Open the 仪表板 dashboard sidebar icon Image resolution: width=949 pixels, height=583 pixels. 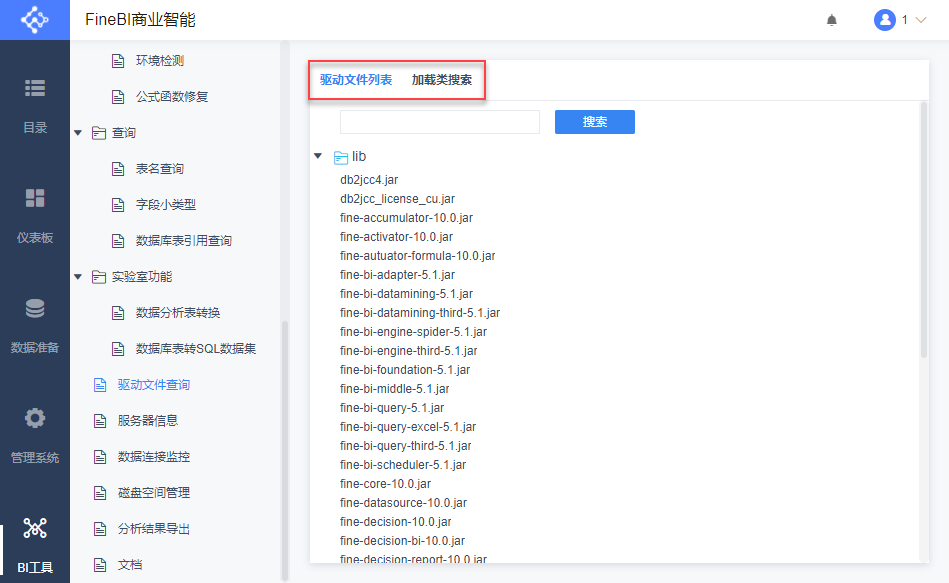pos(34,198)
